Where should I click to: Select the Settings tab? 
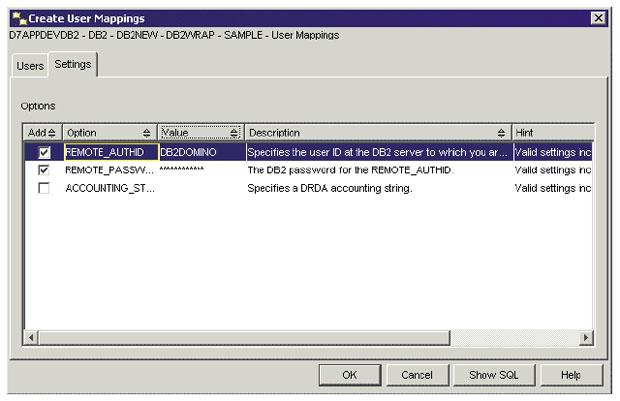(x=73, y=64)
